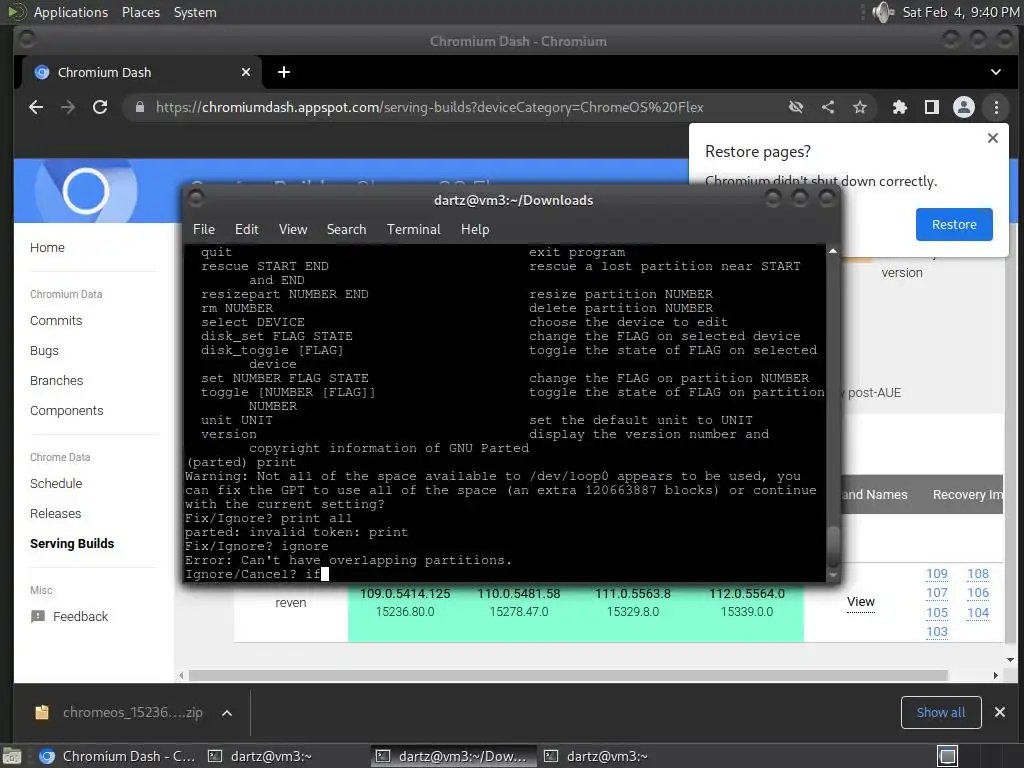Viewport: 1024px width, 768px height.
Task: Open the Home link in sidebar
Action: 47,248
